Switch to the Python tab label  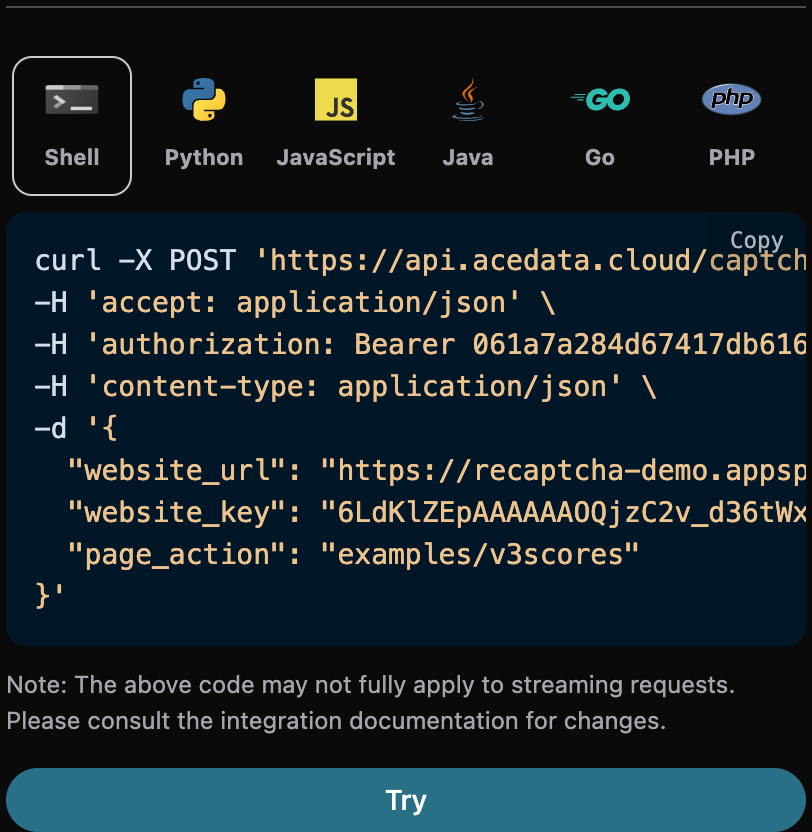click(x=204, y=158)
